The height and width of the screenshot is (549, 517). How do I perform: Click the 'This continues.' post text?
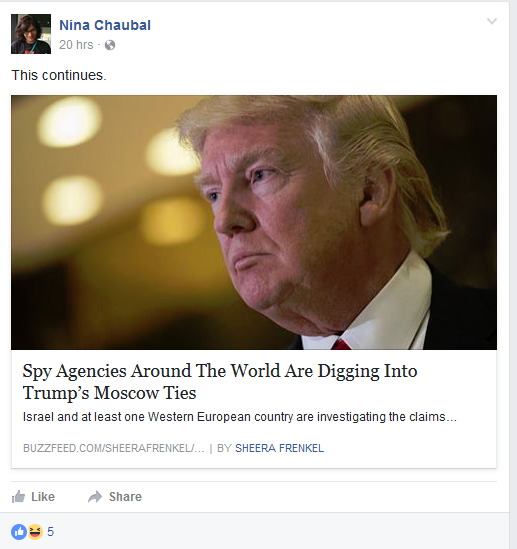(59, 75)
